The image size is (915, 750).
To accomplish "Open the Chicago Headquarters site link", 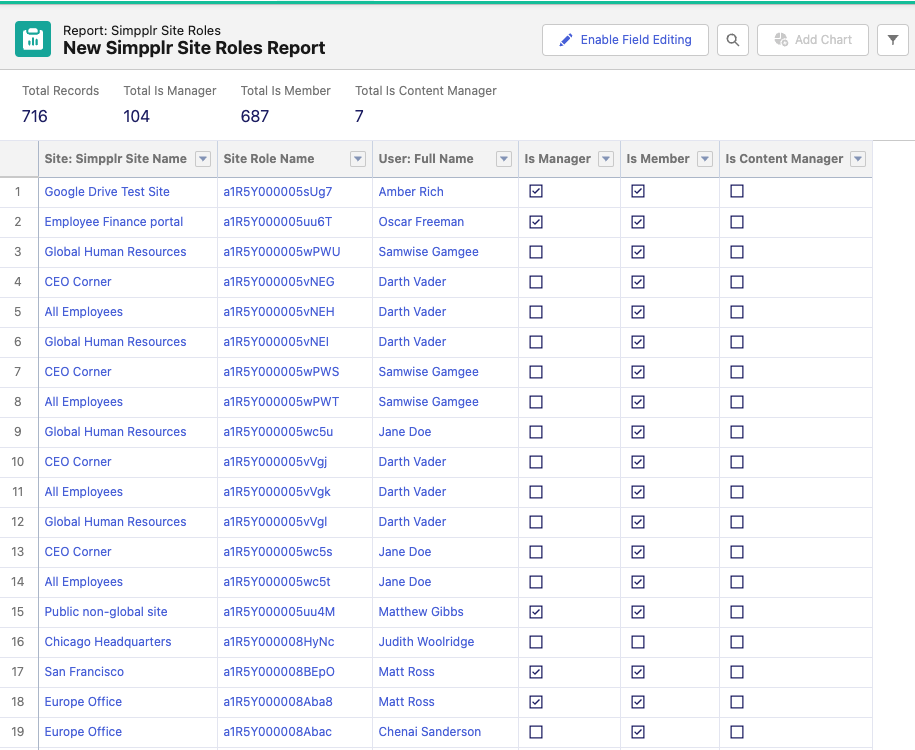I will tap(108, 642).
